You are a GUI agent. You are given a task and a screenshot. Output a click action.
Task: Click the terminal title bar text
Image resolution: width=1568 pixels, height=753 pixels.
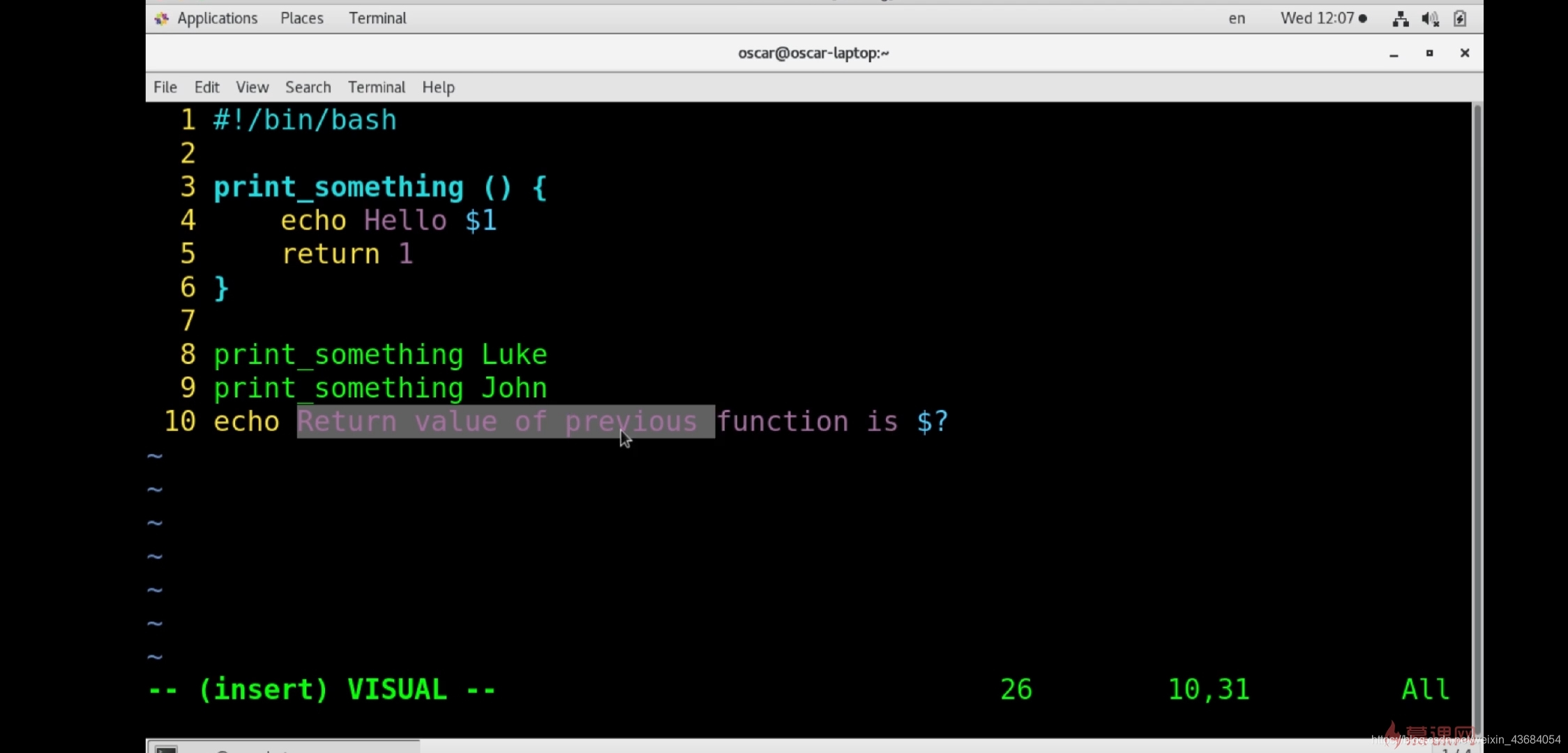pyautogui.click(x=813, y=52)
